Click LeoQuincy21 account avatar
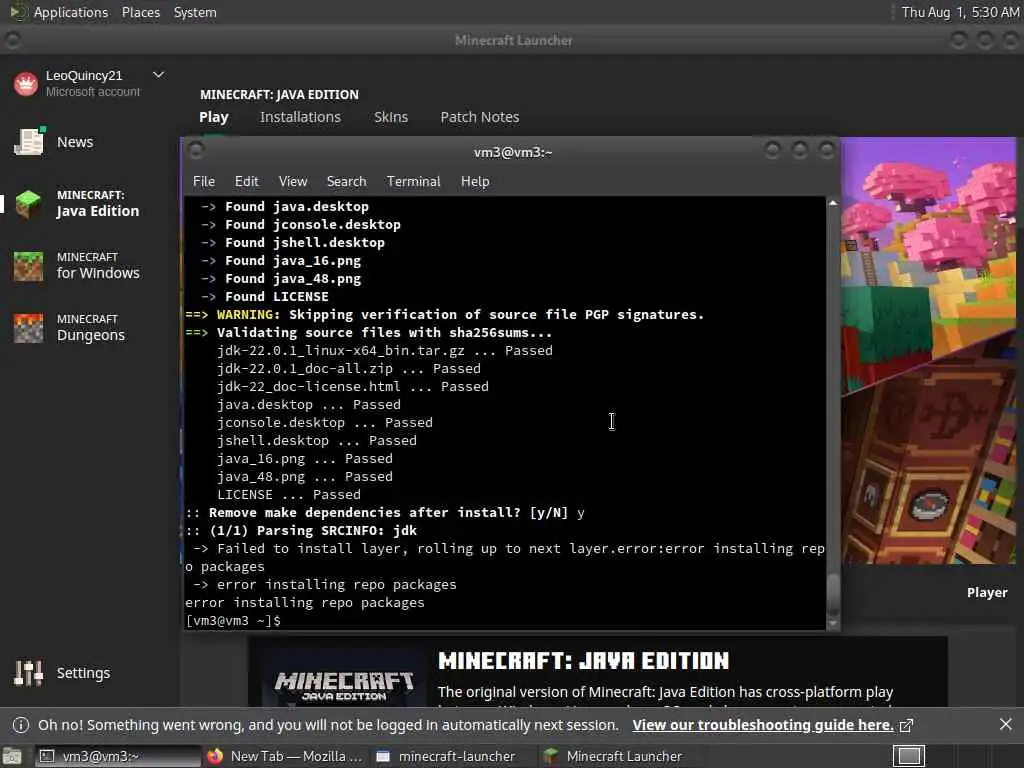 (26, 84)
